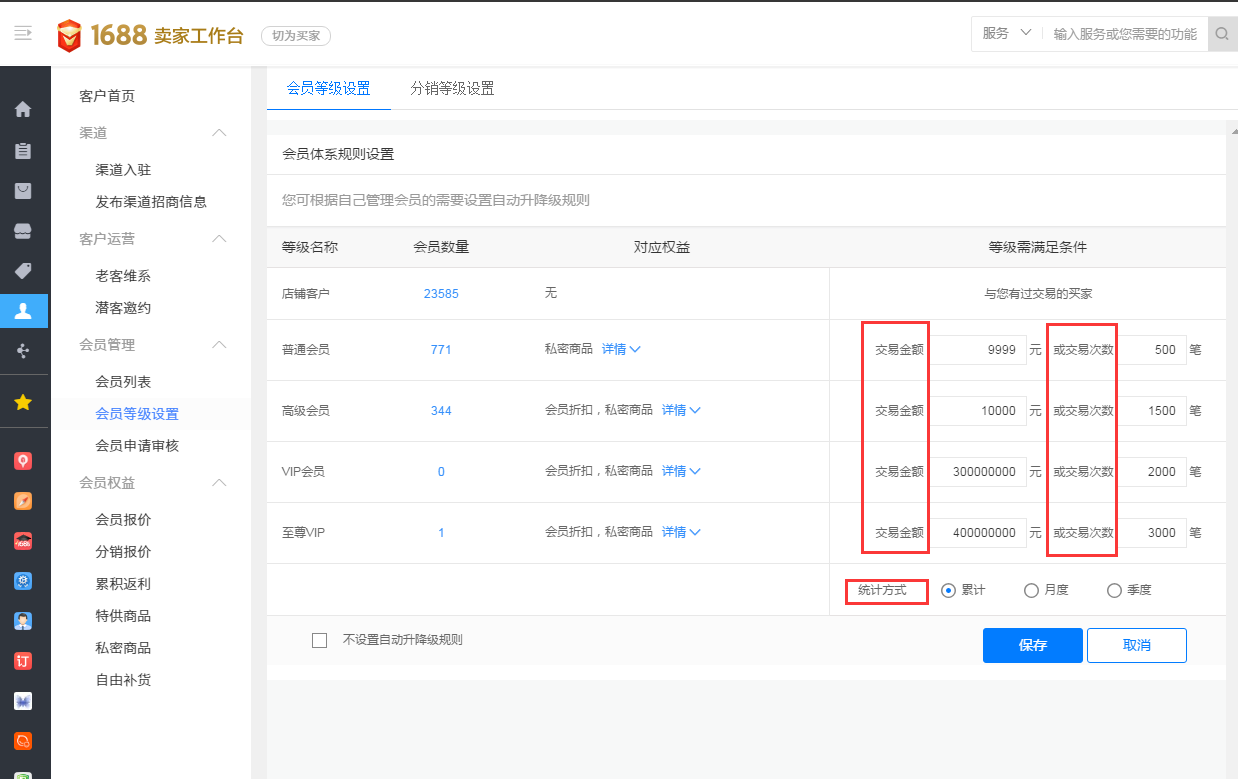
Task: Select the 月度 statistics radio button
Action: [1031, 591]
